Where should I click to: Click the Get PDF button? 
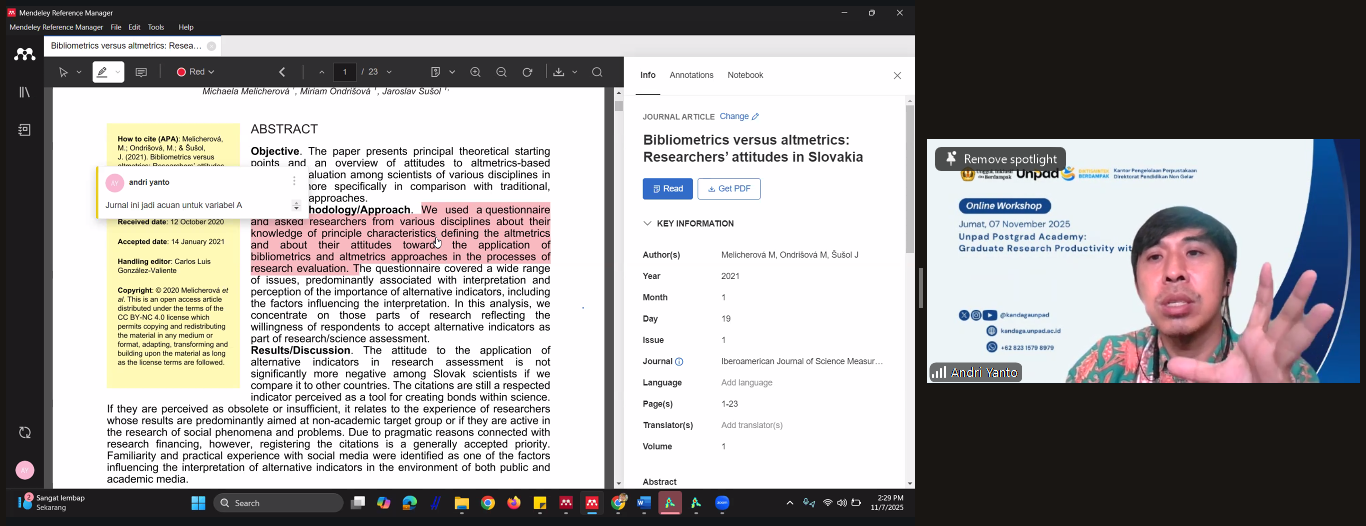(729, 189)
